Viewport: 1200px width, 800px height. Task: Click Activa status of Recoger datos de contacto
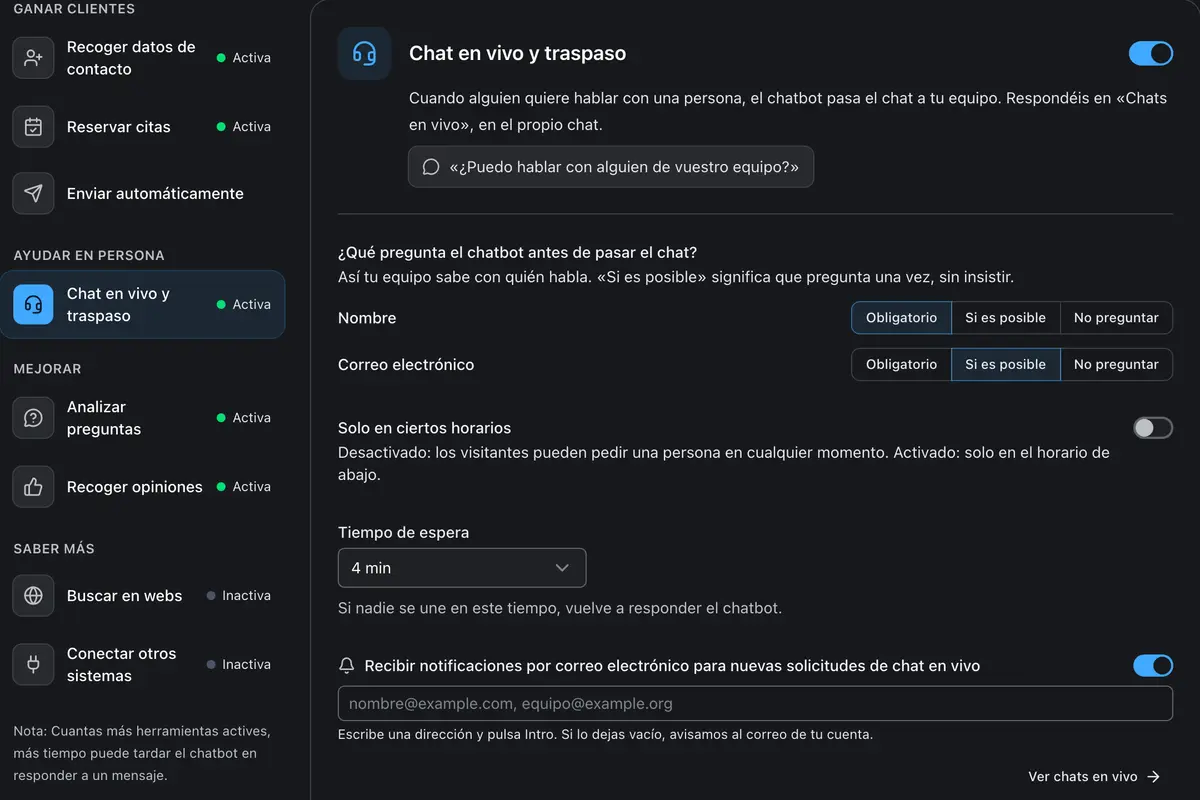pos(244,58)
